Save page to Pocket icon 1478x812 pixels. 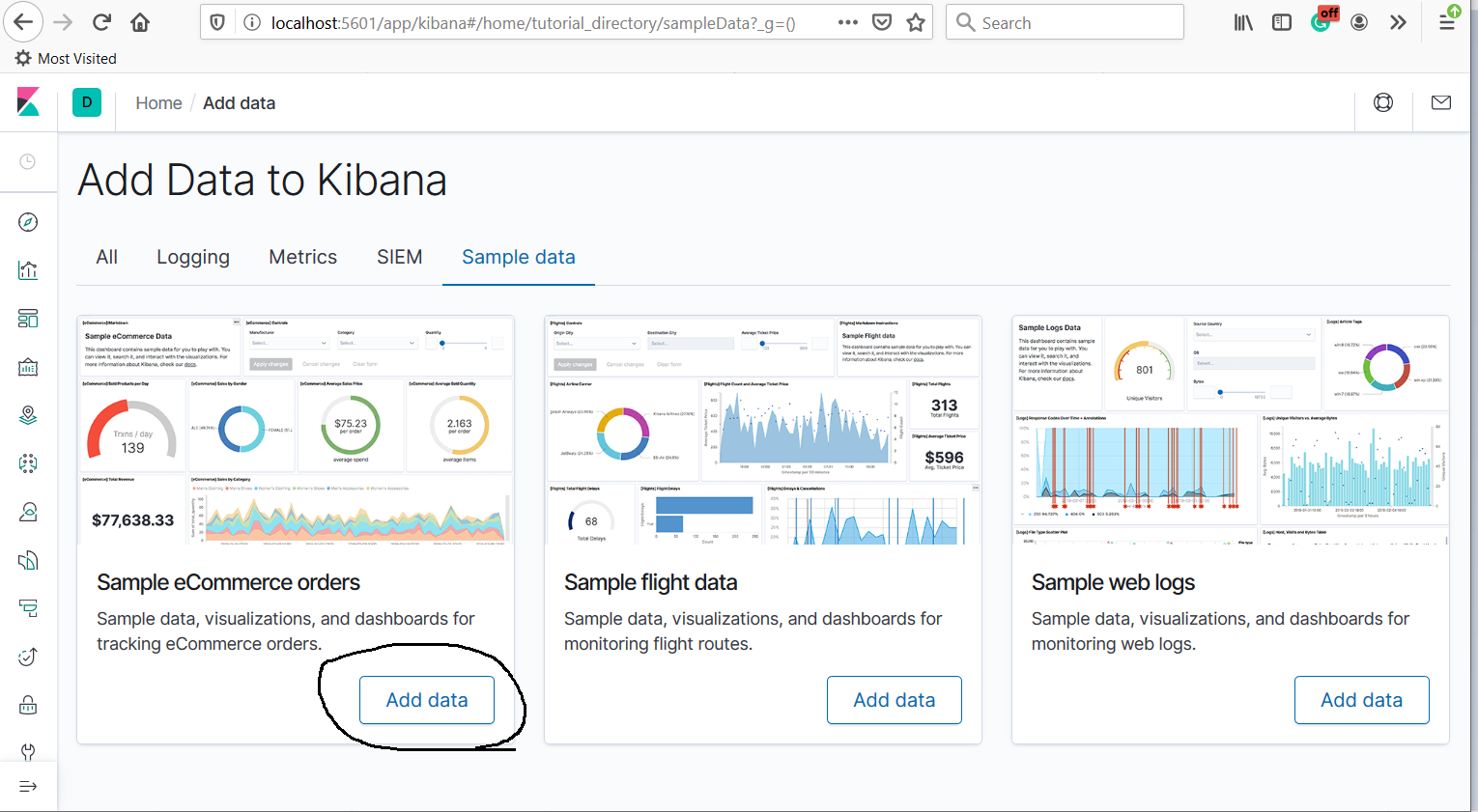(882, 22)
